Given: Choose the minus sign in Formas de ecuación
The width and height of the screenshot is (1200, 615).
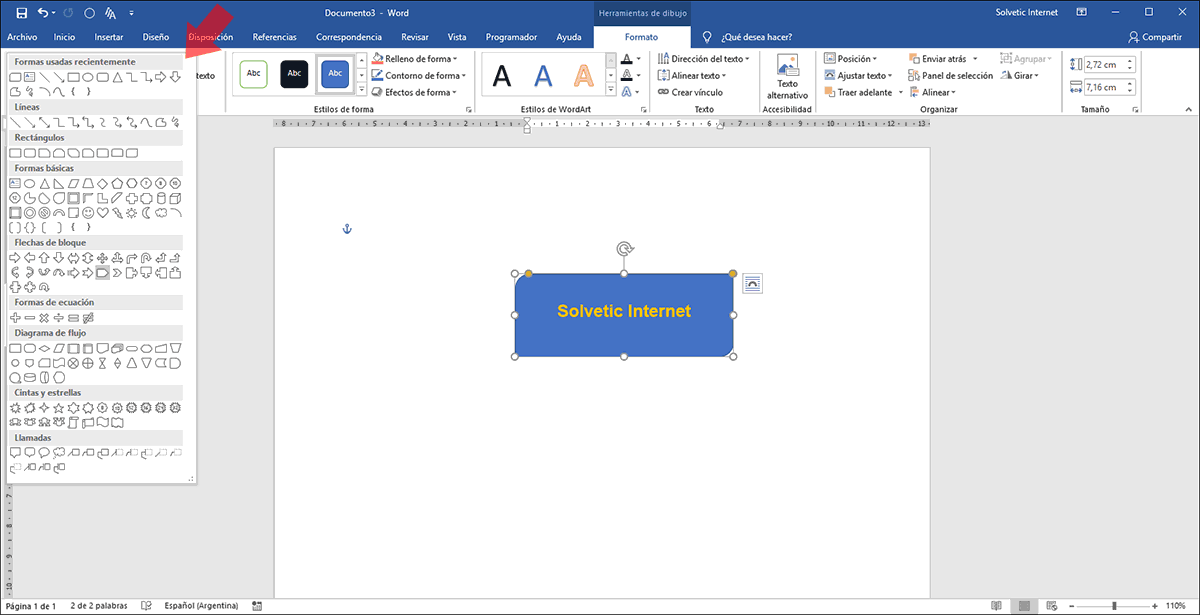Looking at the screenshot, I should click(30, 318).
